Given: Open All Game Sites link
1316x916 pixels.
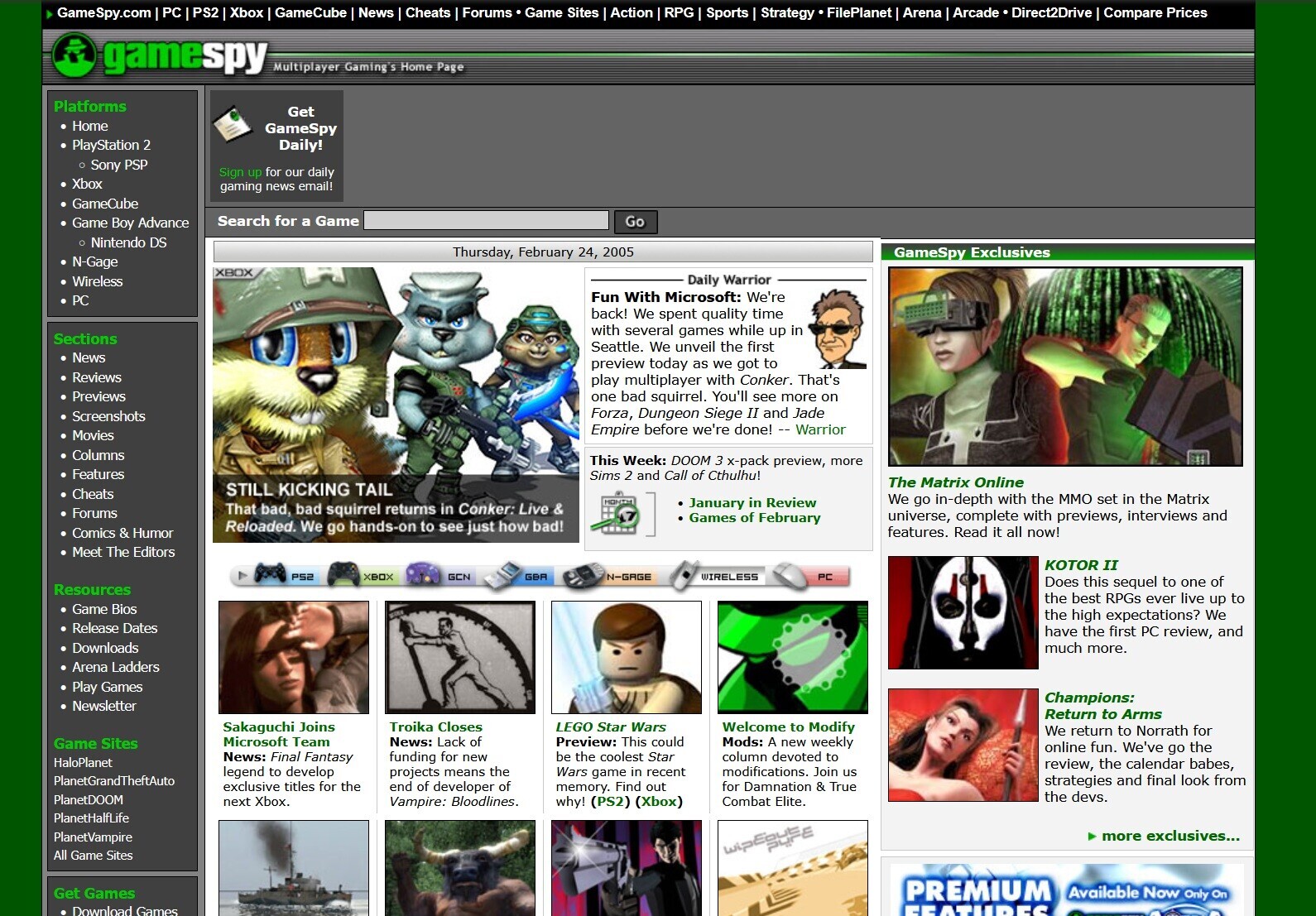Looking at the screenshot, I should (93, 855).
